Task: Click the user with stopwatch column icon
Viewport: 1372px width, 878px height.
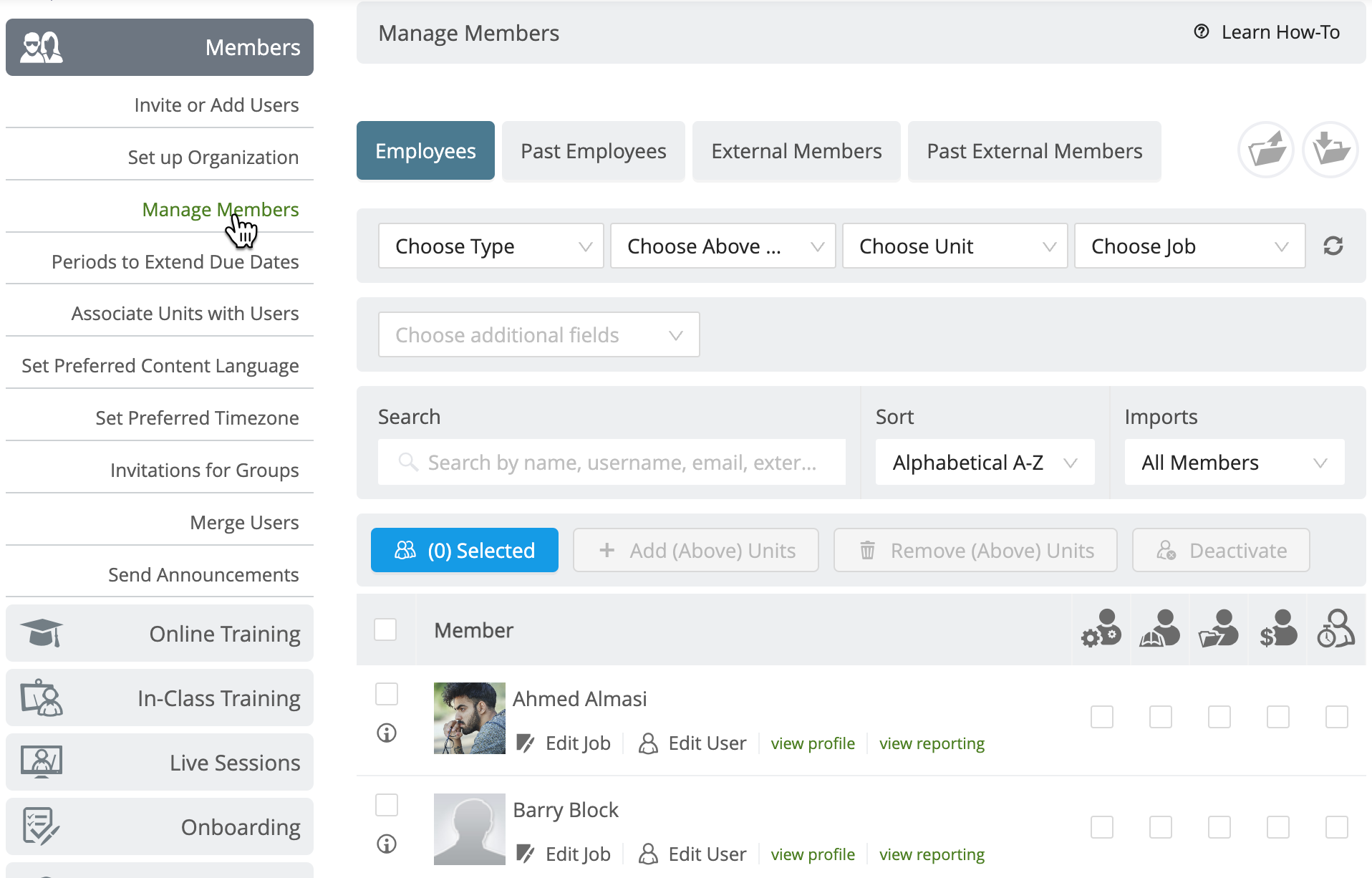Action: point(1336,629)
